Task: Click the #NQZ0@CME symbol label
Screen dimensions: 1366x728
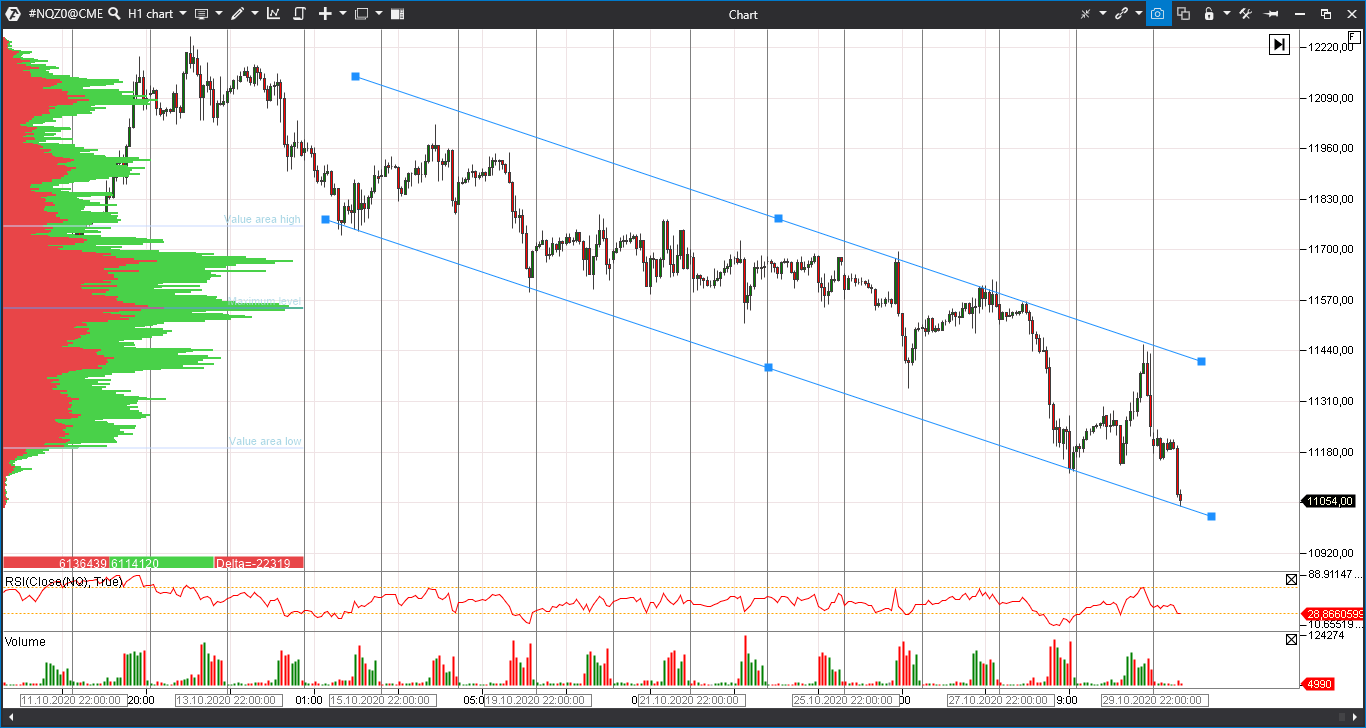Action: (65, 14)
